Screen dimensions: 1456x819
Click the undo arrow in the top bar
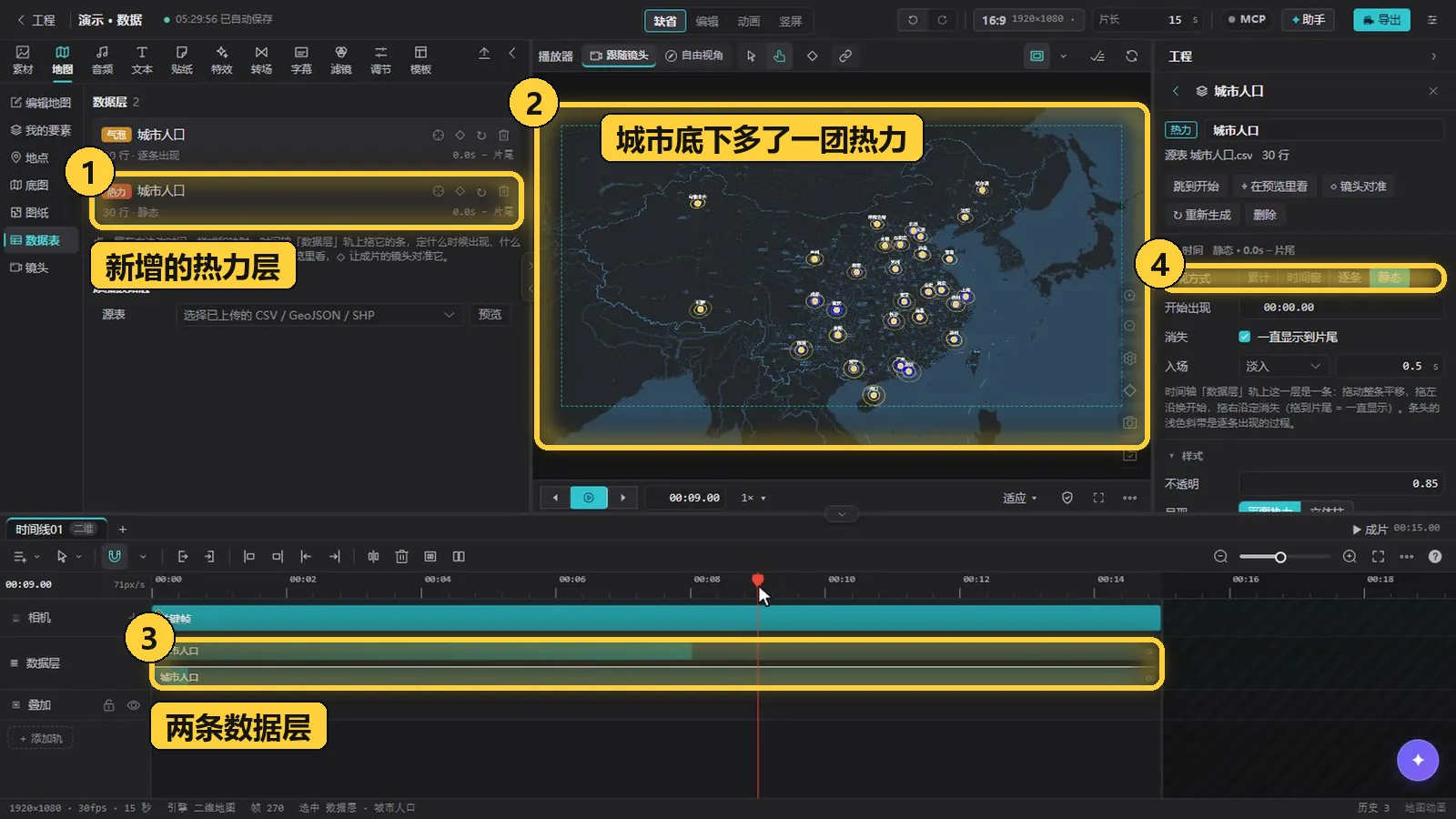point(913,19)
